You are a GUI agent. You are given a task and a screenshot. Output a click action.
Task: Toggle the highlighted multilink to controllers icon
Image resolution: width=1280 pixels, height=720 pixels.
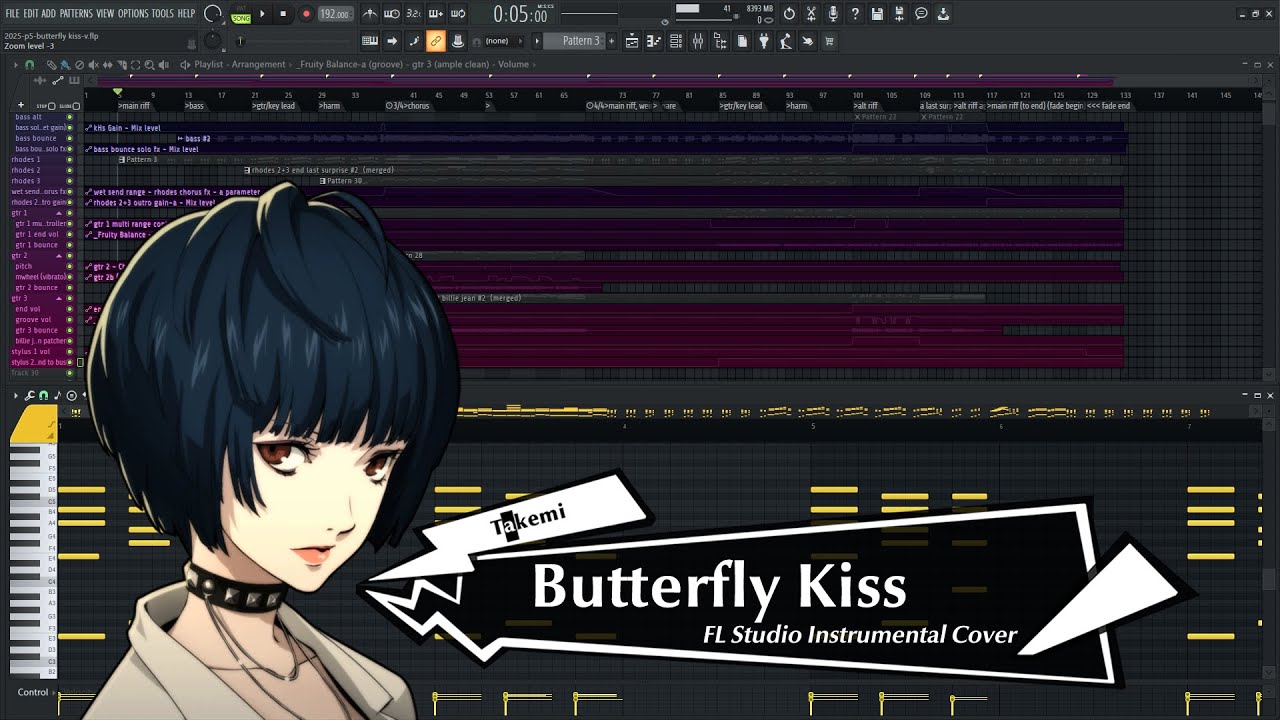coord(436,41)
